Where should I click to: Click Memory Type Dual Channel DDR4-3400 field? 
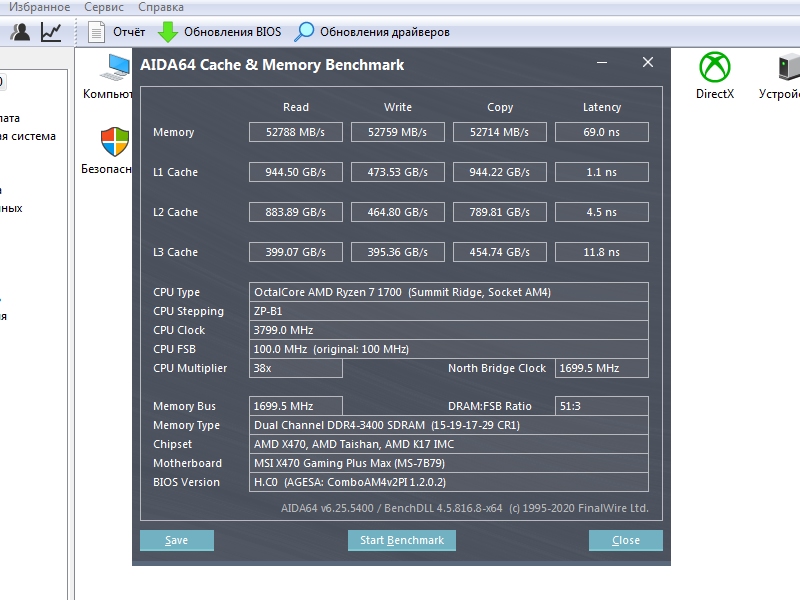[449, 425]
